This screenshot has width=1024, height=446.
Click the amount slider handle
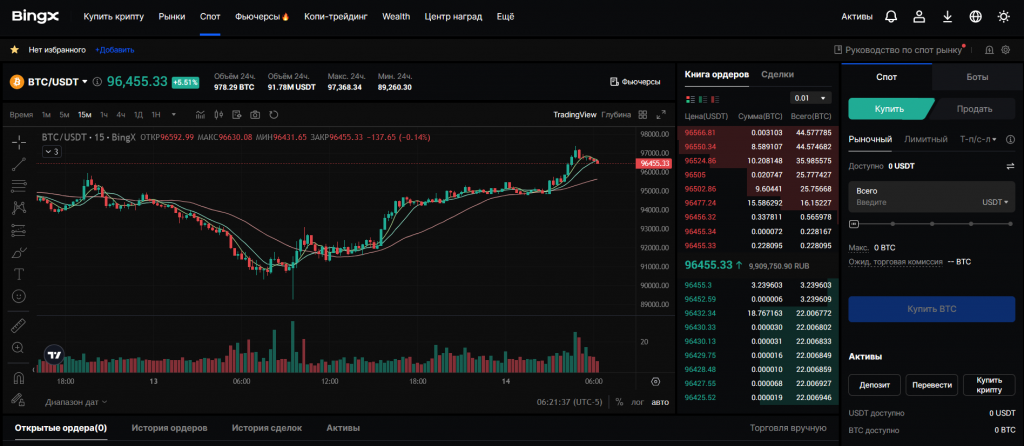click(854, 224)
